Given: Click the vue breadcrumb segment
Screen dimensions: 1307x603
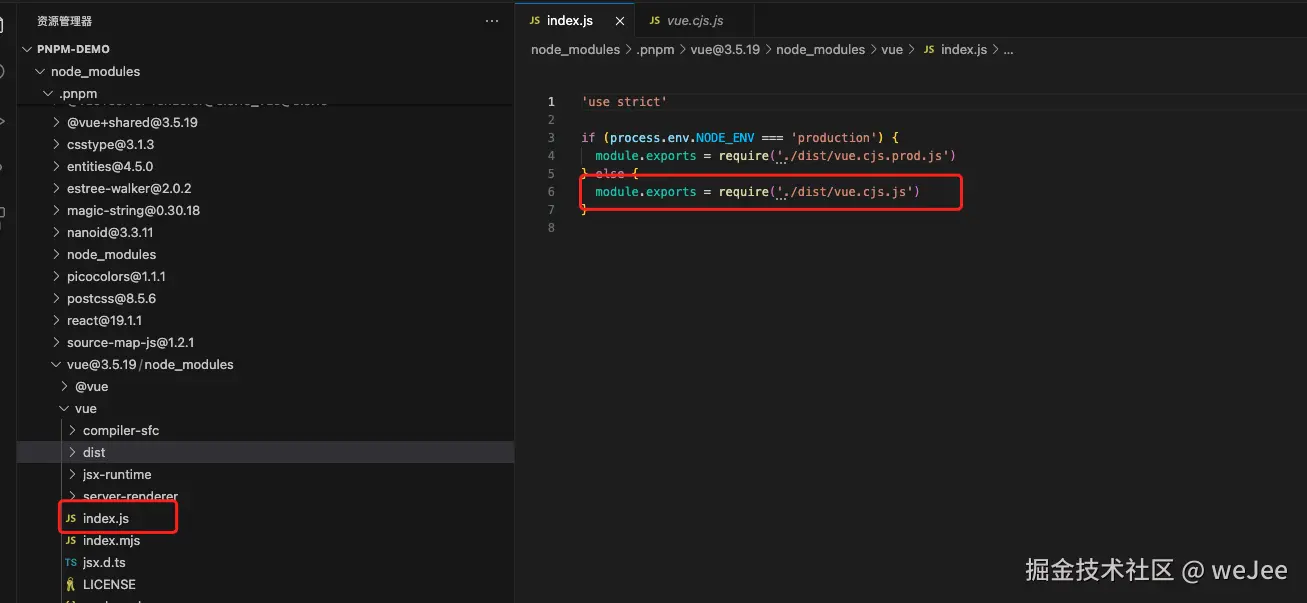Looking at the screenshot, I should pos(892,49).
